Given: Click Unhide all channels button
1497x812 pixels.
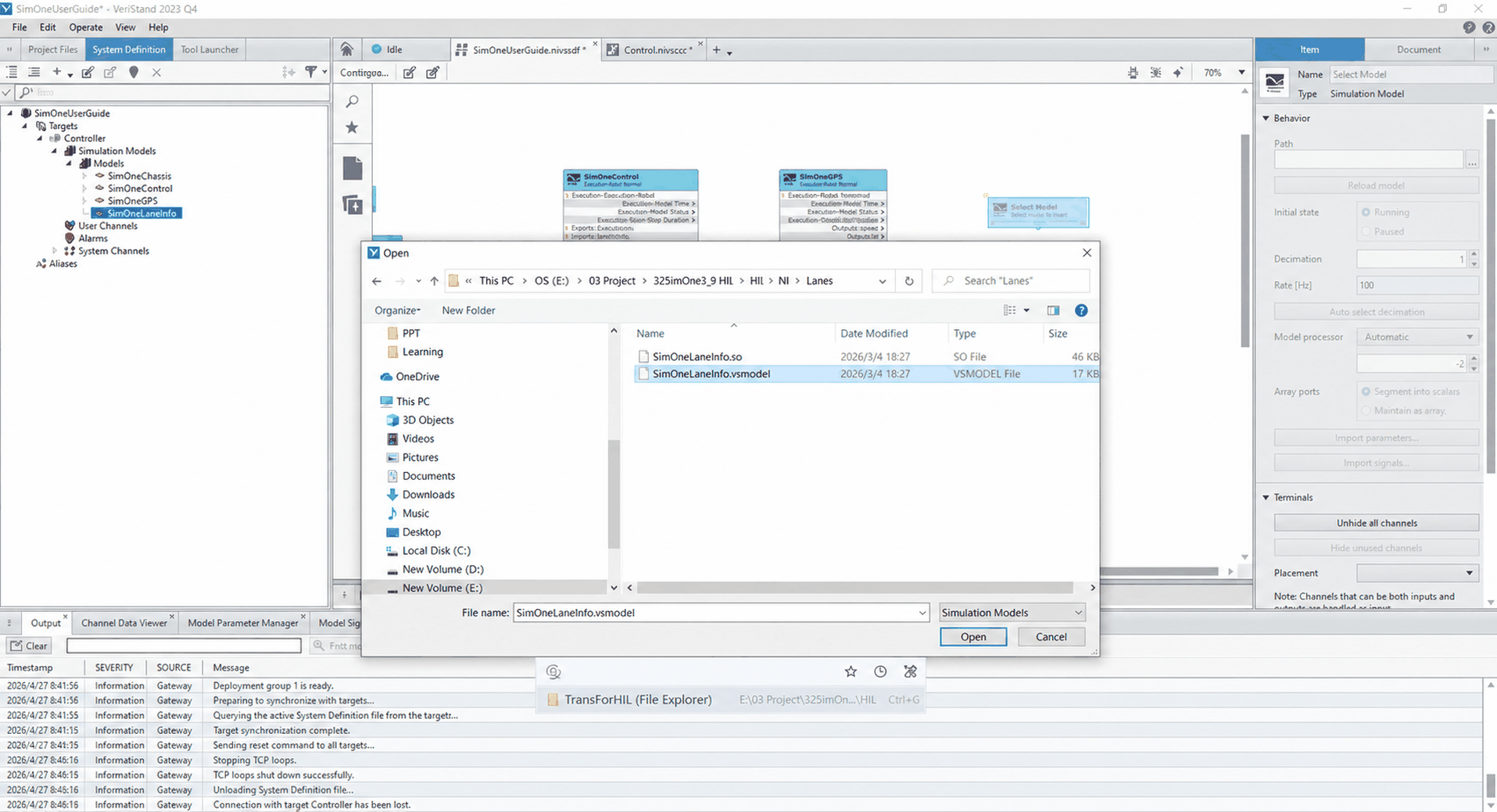Looking at the screenshot, I should [x=1377, y=523].
